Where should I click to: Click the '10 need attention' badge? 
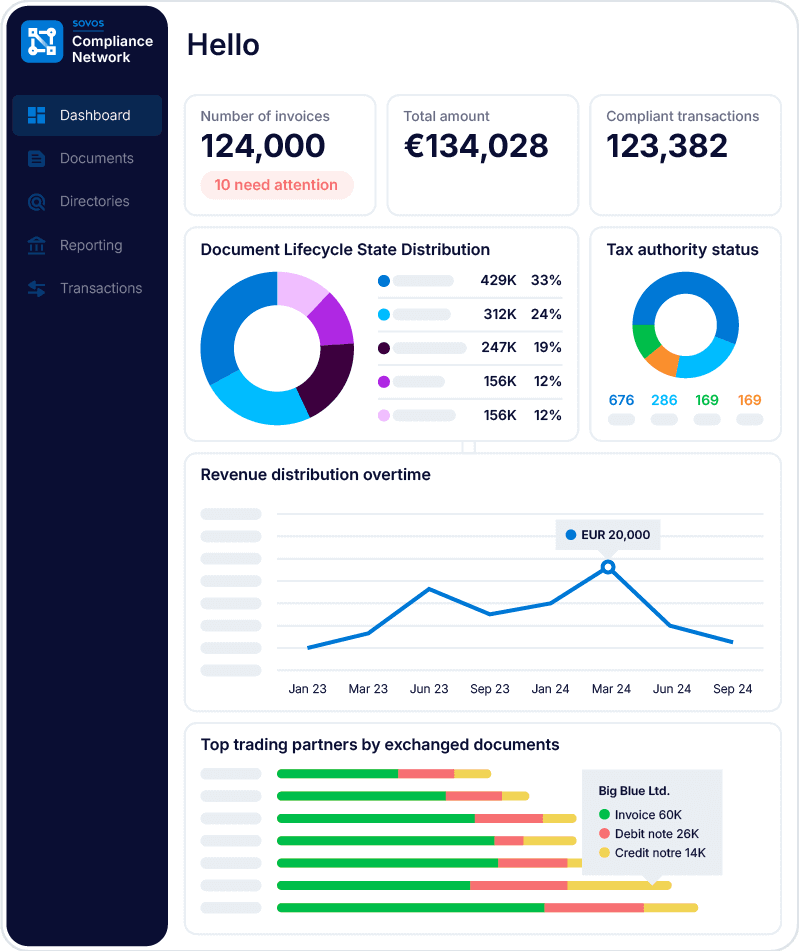point(276,185)
